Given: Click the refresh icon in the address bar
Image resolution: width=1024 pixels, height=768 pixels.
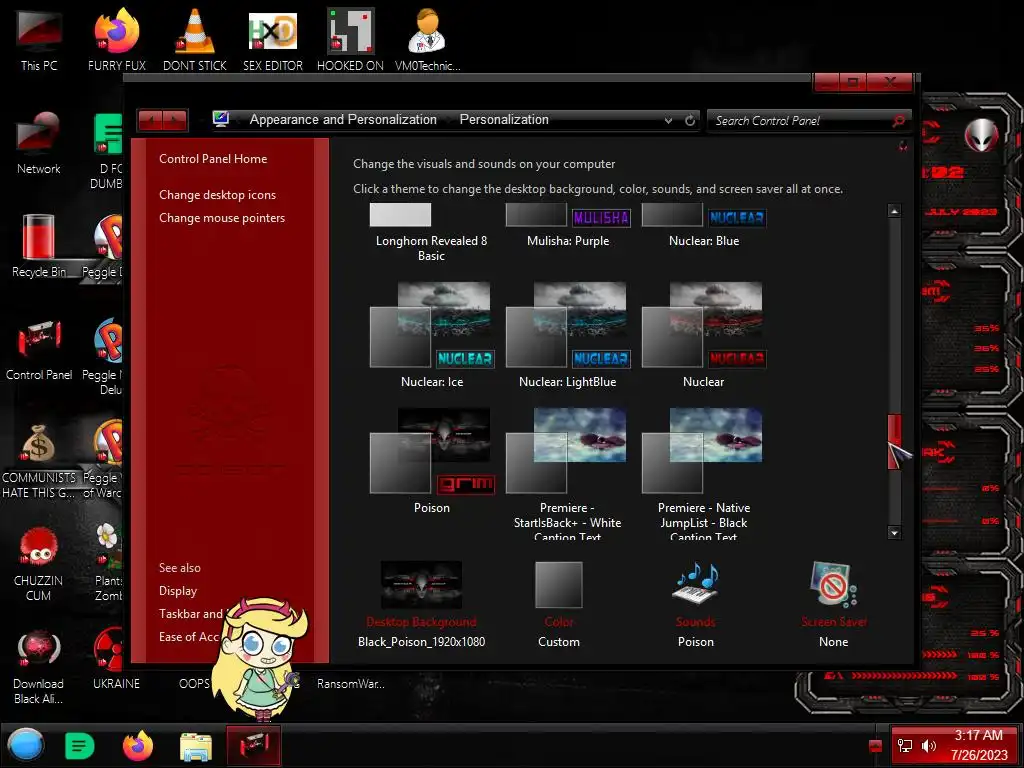Looking at the screenshot, I should (690, 120).
